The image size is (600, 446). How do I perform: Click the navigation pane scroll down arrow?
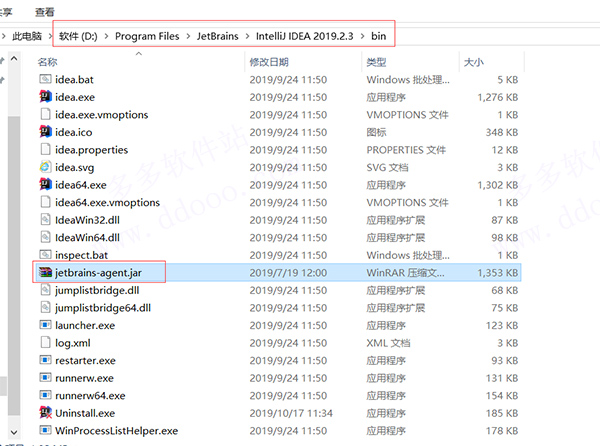[14, 433]
